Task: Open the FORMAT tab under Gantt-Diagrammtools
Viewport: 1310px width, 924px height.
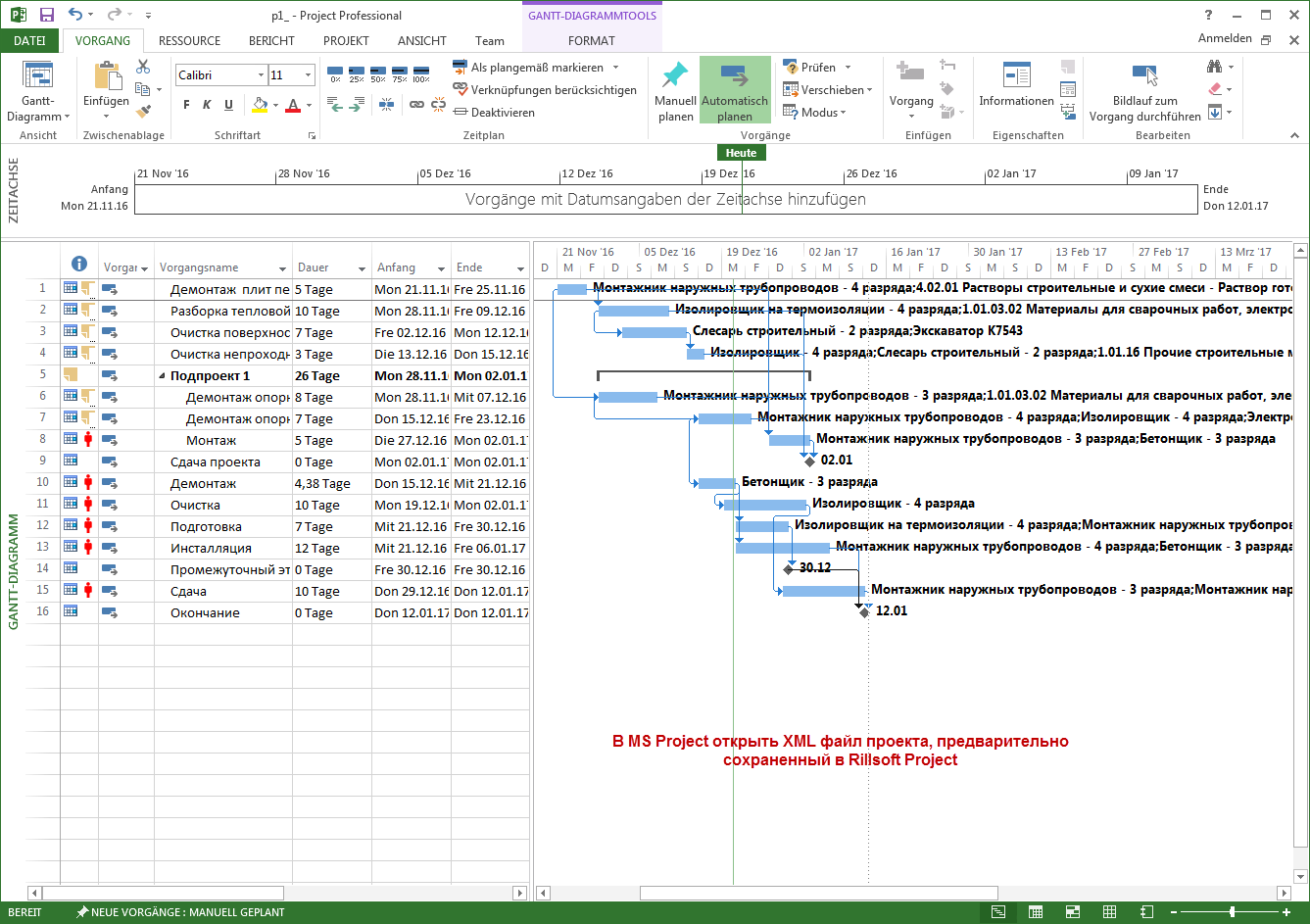Action: pos(592,41)
